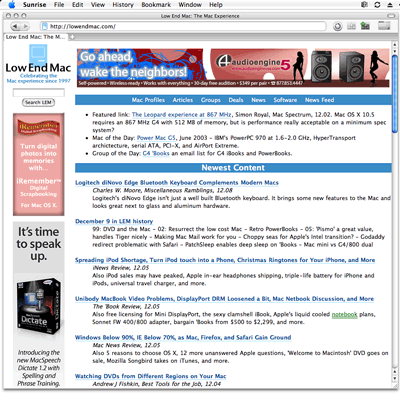Click the menu bar sync arrows icon
The height and width of the screenshot is (400, 400).
click(x=377, y=5)
